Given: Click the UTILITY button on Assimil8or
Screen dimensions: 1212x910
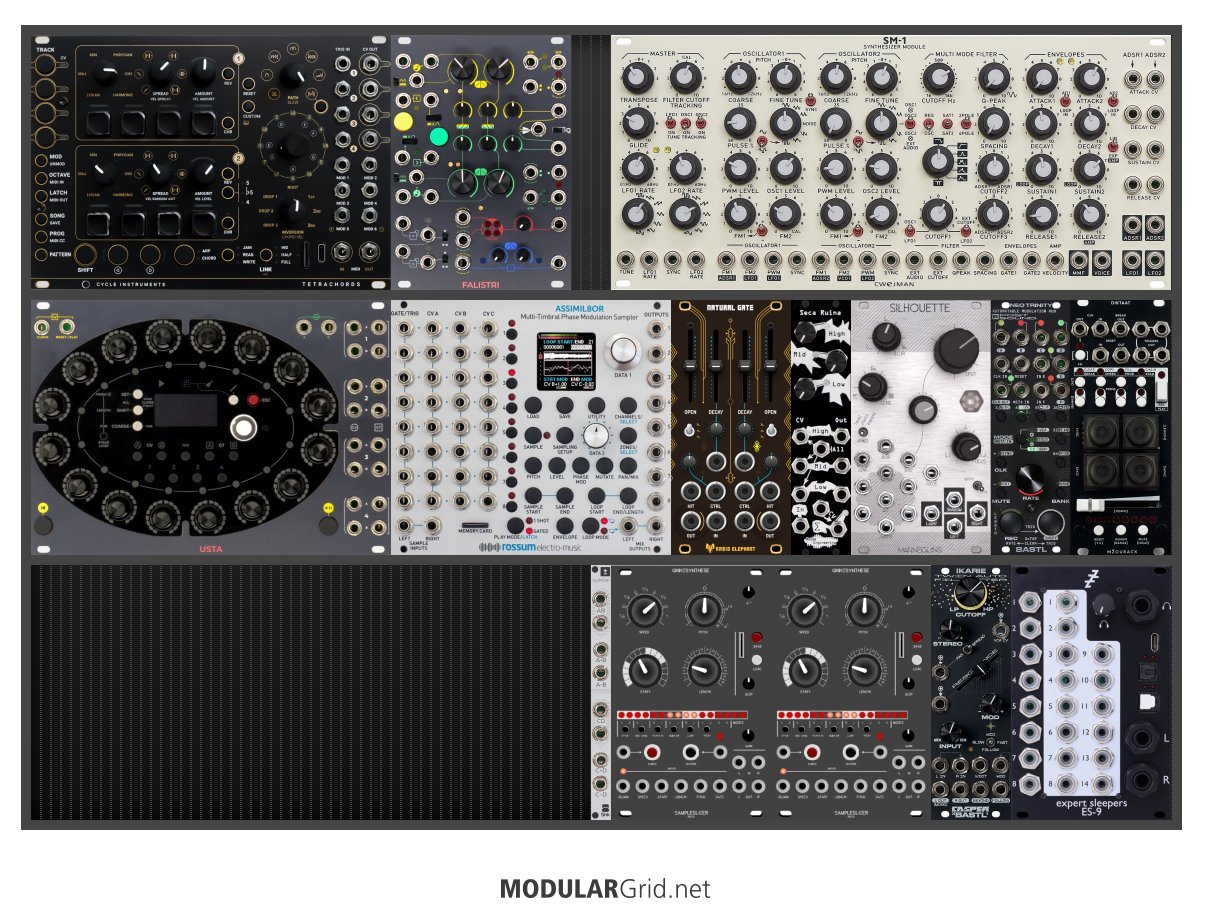Looking at the screenshot, I should (x=596, y=405).
